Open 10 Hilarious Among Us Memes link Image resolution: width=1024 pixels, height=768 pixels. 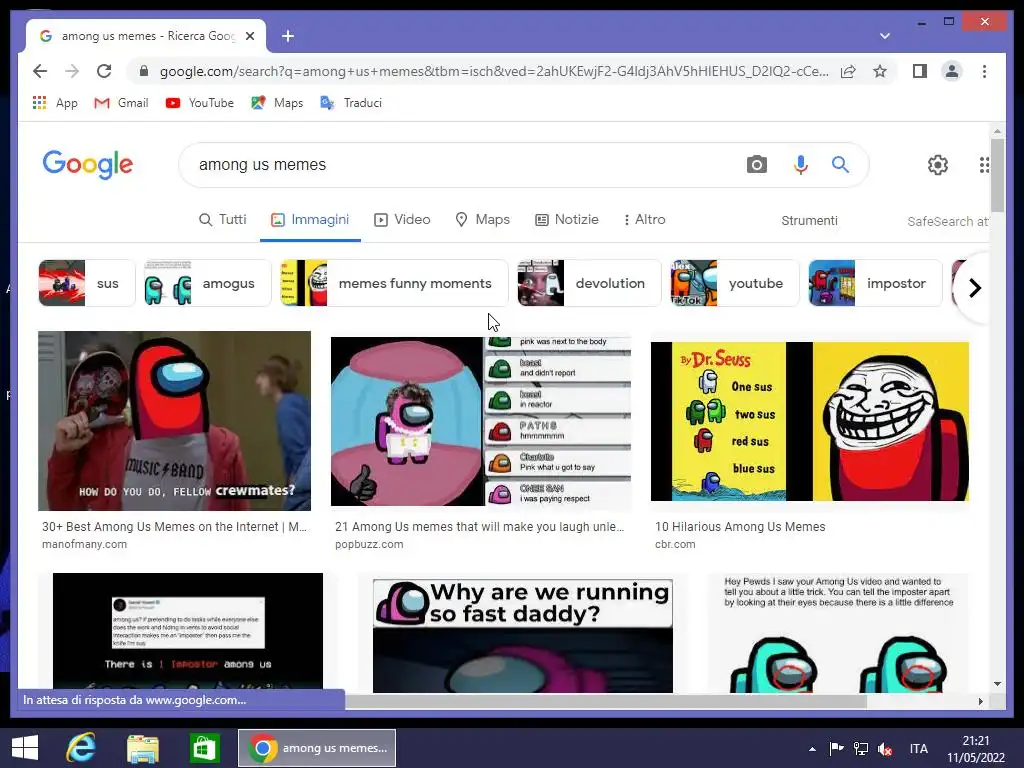pos(740,526)
